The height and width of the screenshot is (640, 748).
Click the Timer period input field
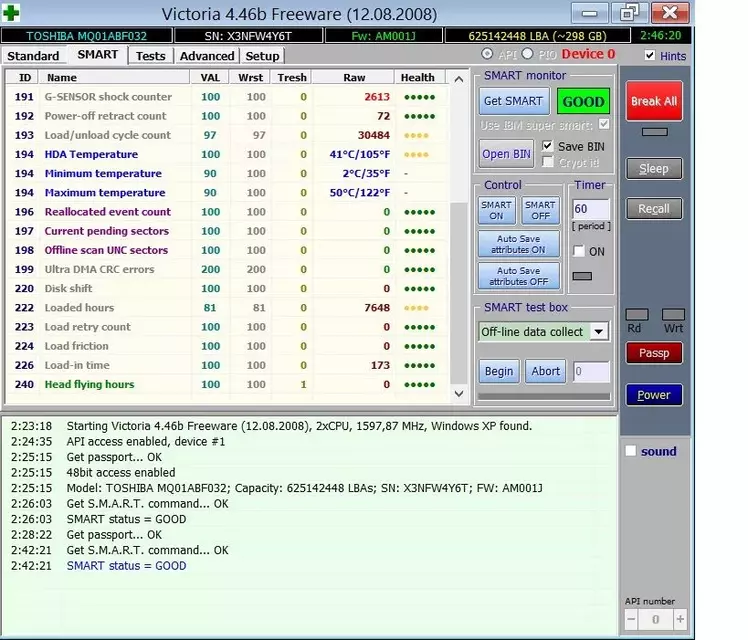[x=591, y=209]
